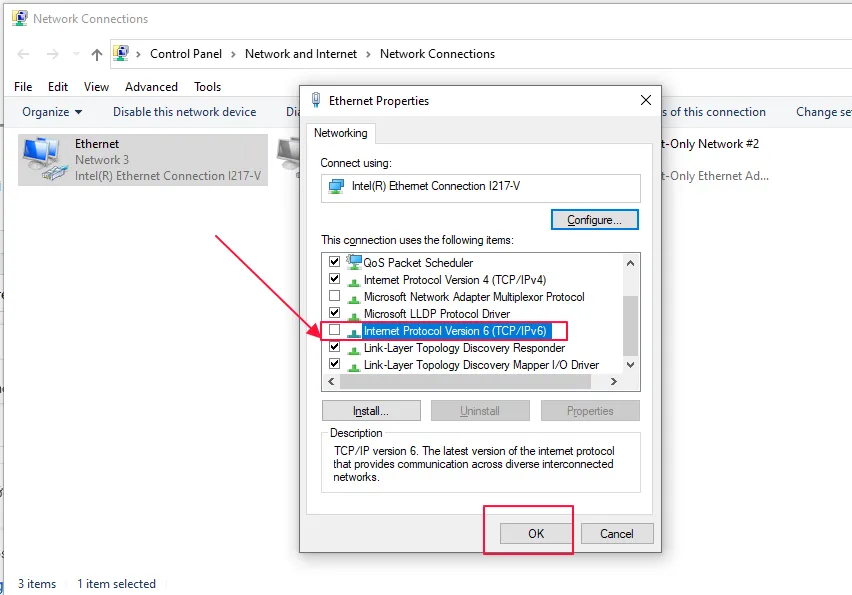The height and width of the screenshot is (595, 852).
Task: Click the network adapter icon beside Intel I217-V
Action: coord(336,186)
